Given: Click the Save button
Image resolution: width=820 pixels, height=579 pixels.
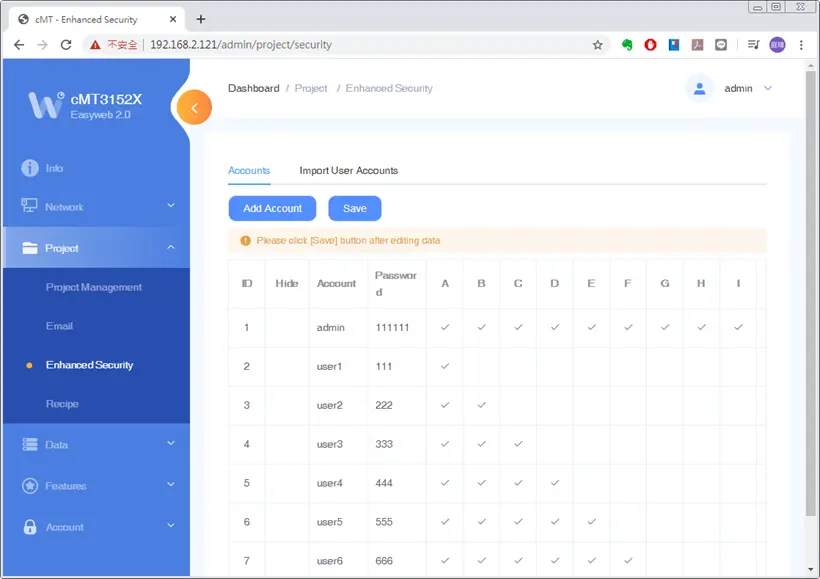Looking at the screenshot, I should click(355, 208).
